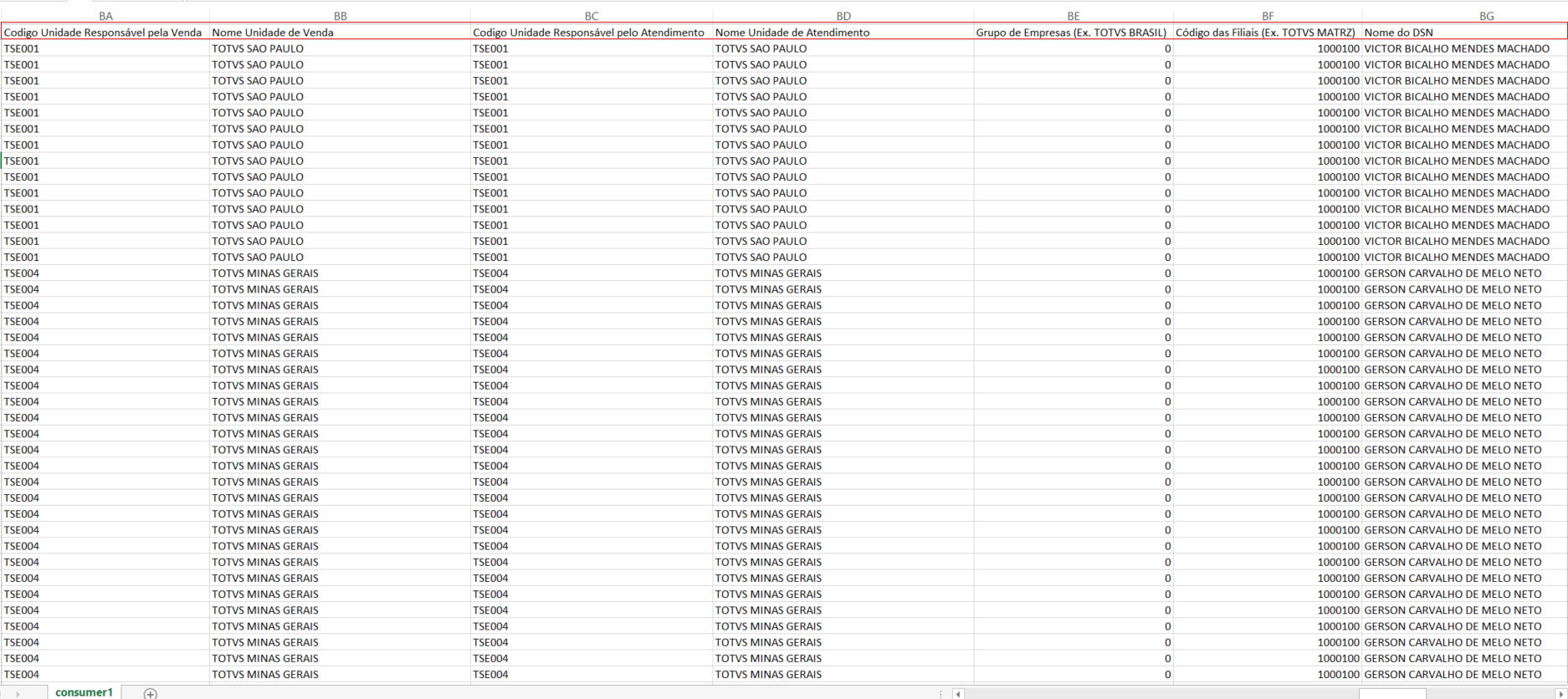1568x699 pixels.
Task: Select 'Código das Filiais (Ex. TOTVS MATRZ)' cell
Action: click(x=1268, y=33)
